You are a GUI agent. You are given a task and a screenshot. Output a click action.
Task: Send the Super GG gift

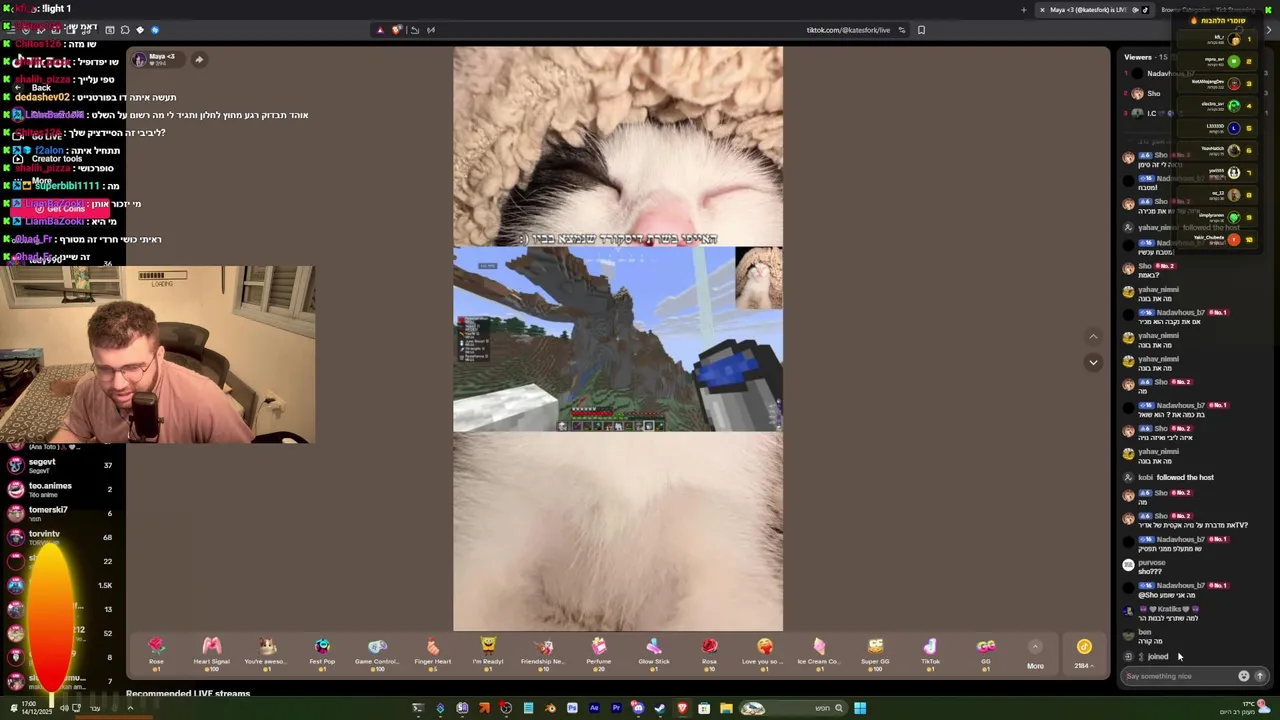[875, 652]
